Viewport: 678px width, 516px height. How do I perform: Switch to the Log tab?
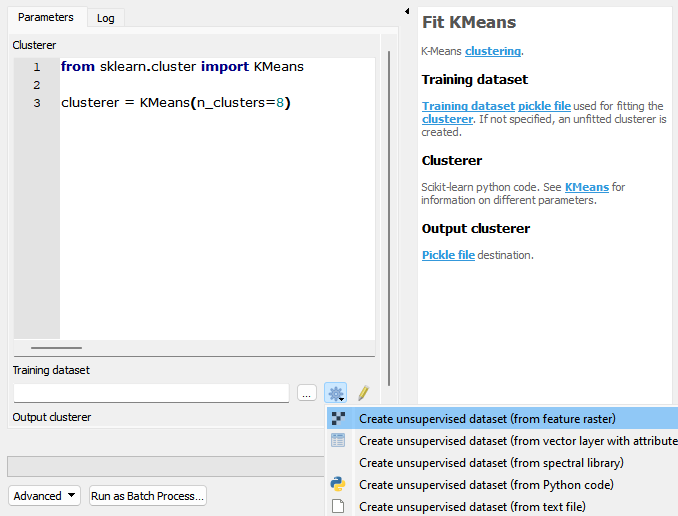click(106, 18)
